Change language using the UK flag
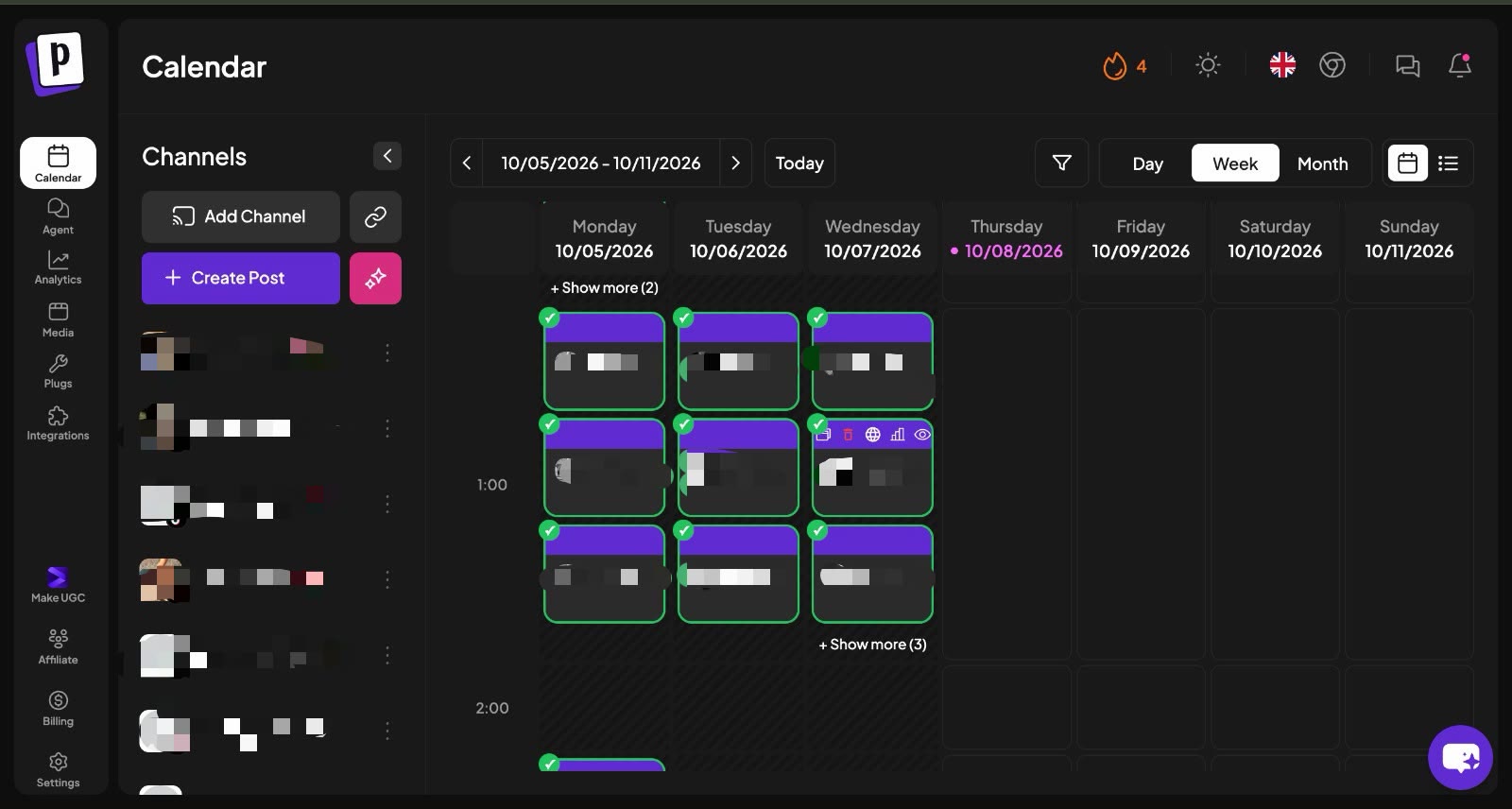 click(1282, 65)
